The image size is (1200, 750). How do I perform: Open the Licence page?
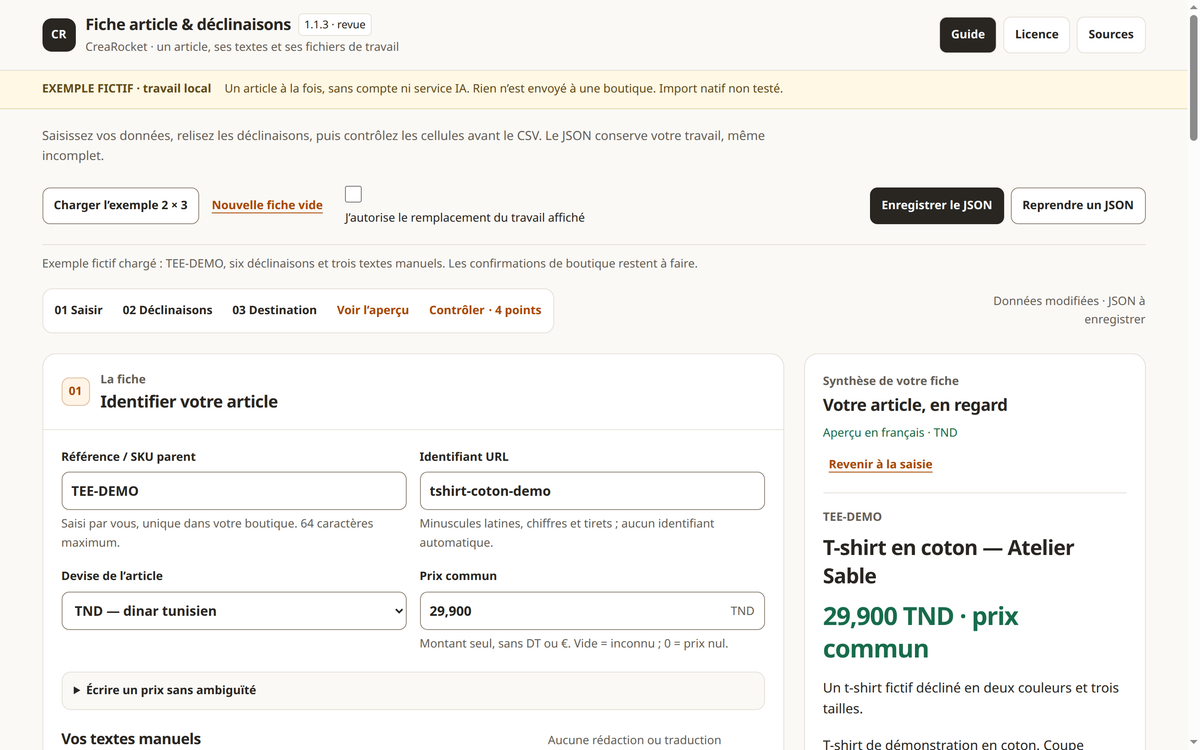point(1037,34)
